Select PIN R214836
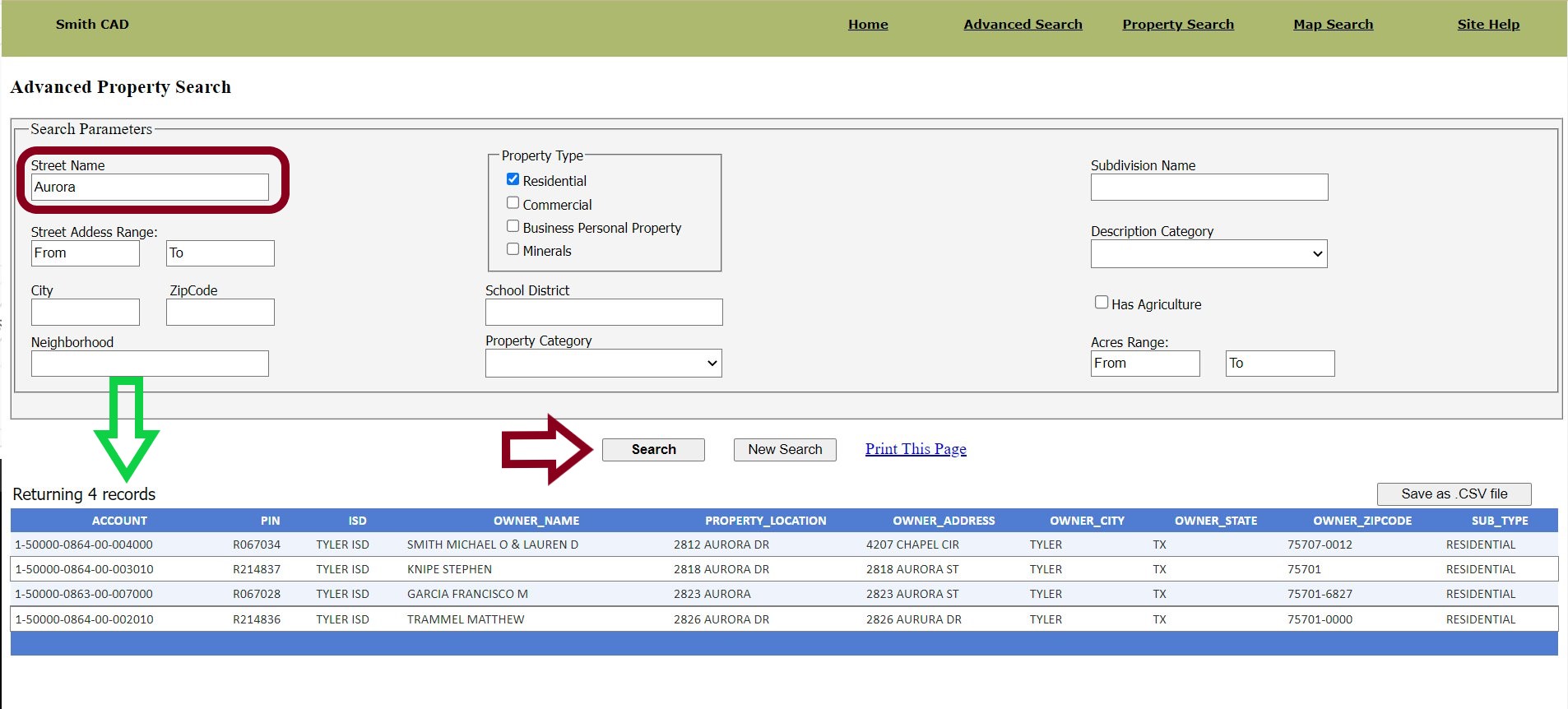Screen dimensions: 1568x709 coord(257,619)
